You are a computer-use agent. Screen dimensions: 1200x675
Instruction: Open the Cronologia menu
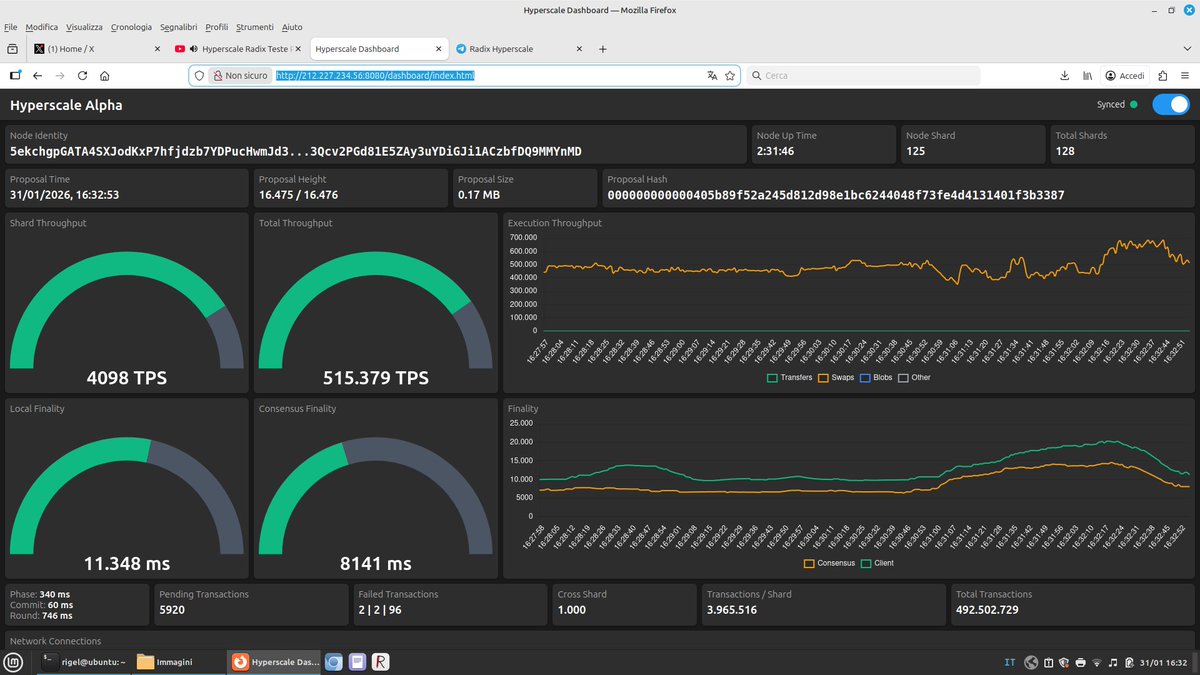click(x=131, y=27)
